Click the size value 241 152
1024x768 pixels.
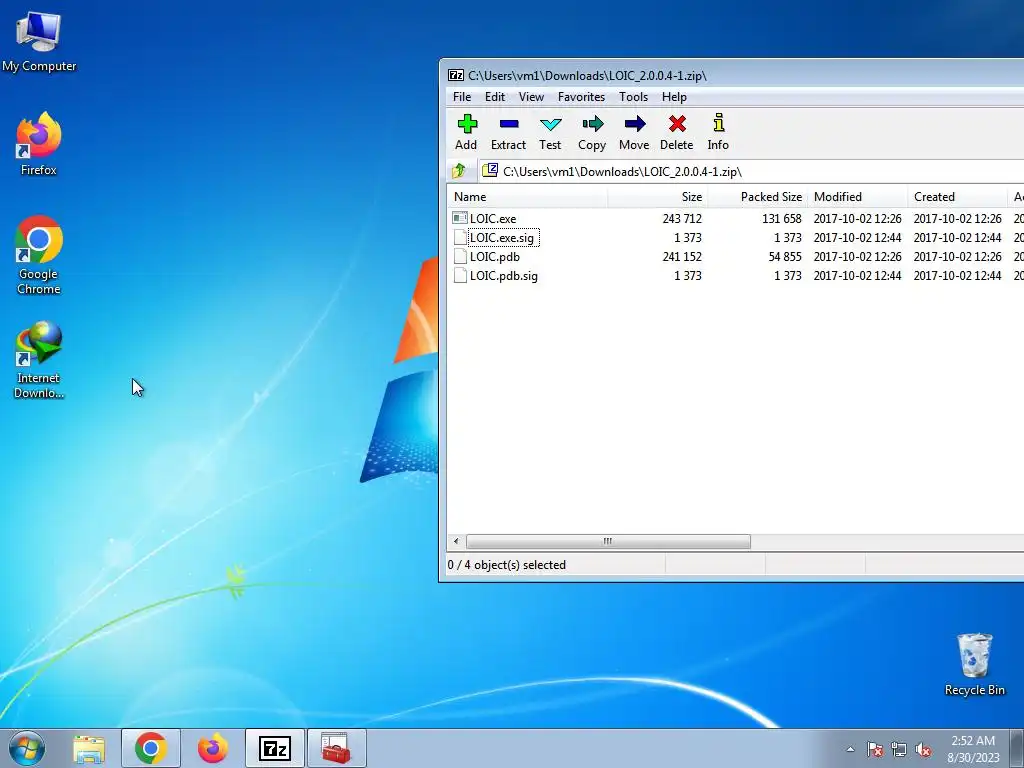coord(682,257)
